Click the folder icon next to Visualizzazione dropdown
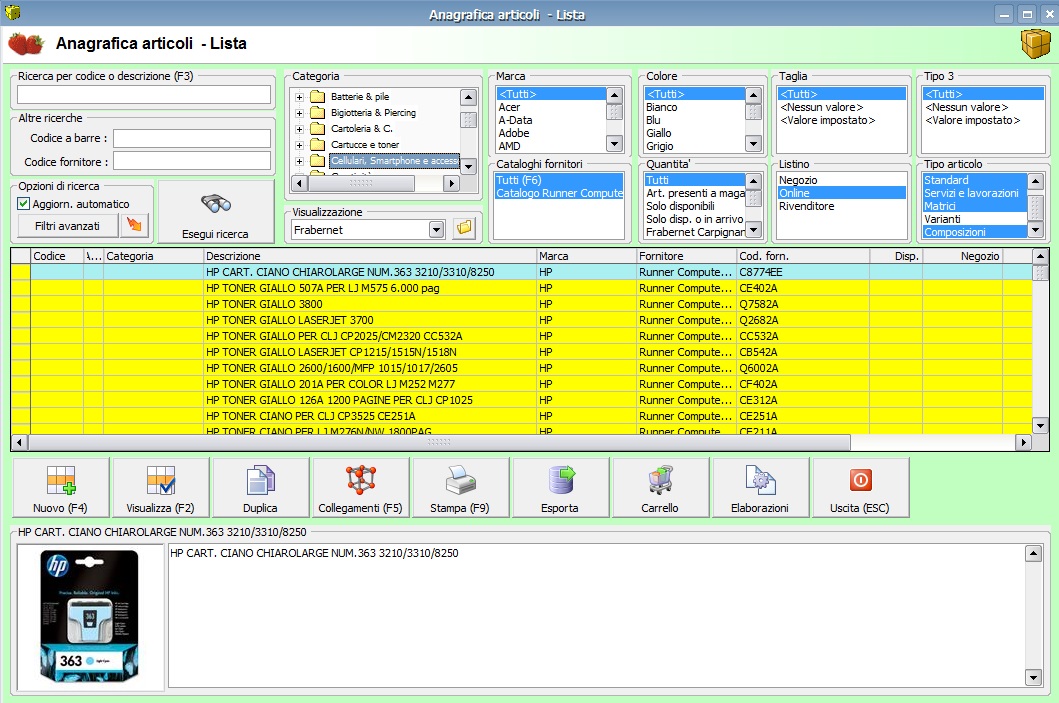Viewport: 1059px width, 703px height. click(464, 229)
